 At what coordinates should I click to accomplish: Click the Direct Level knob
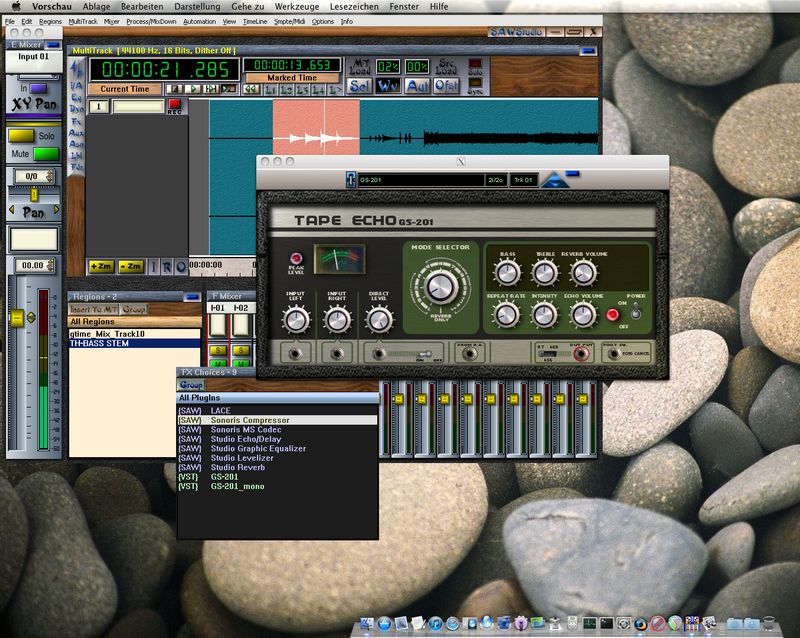click(379, 320)
